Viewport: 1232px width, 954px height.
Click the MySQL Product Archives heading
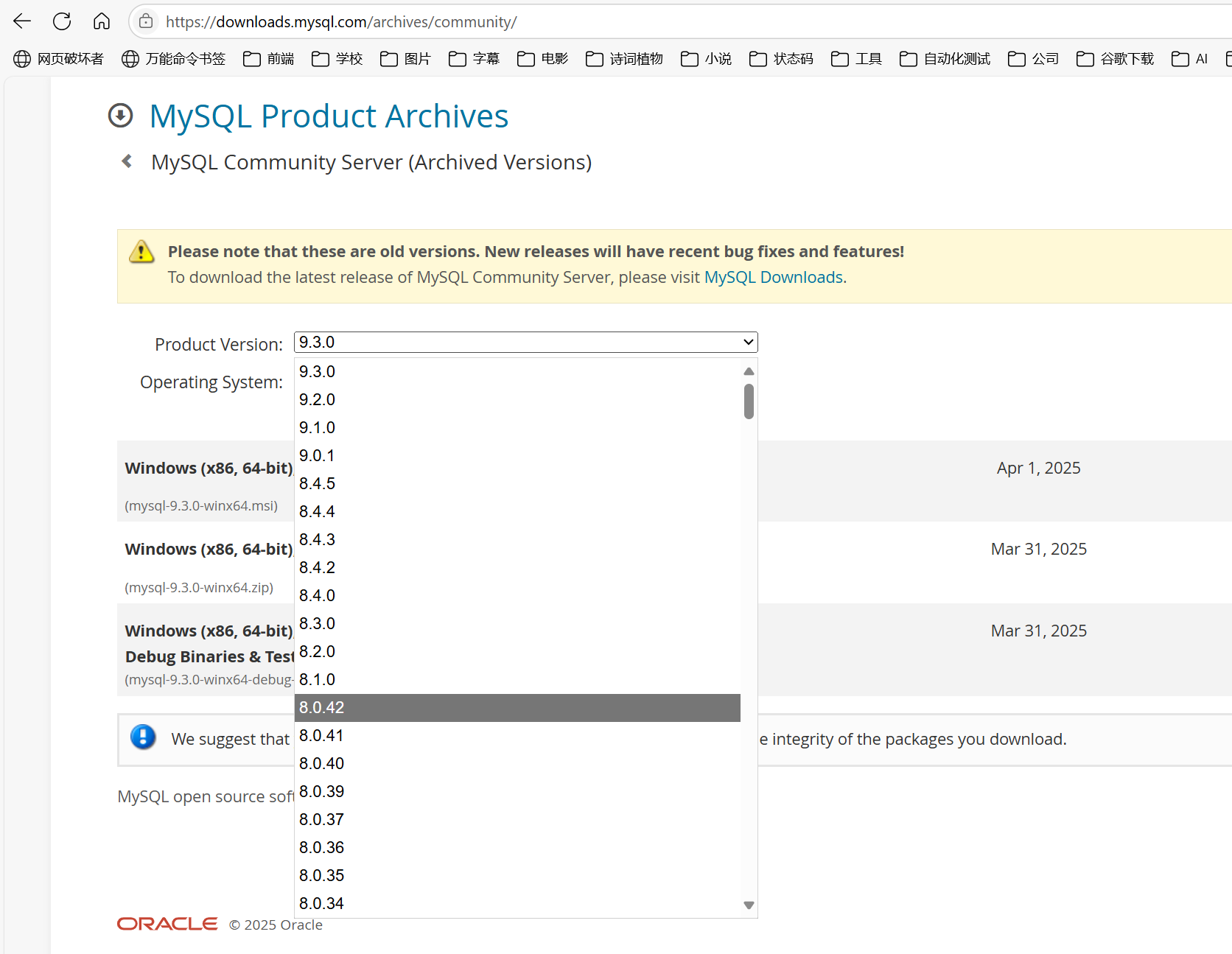tap(329, 116)
